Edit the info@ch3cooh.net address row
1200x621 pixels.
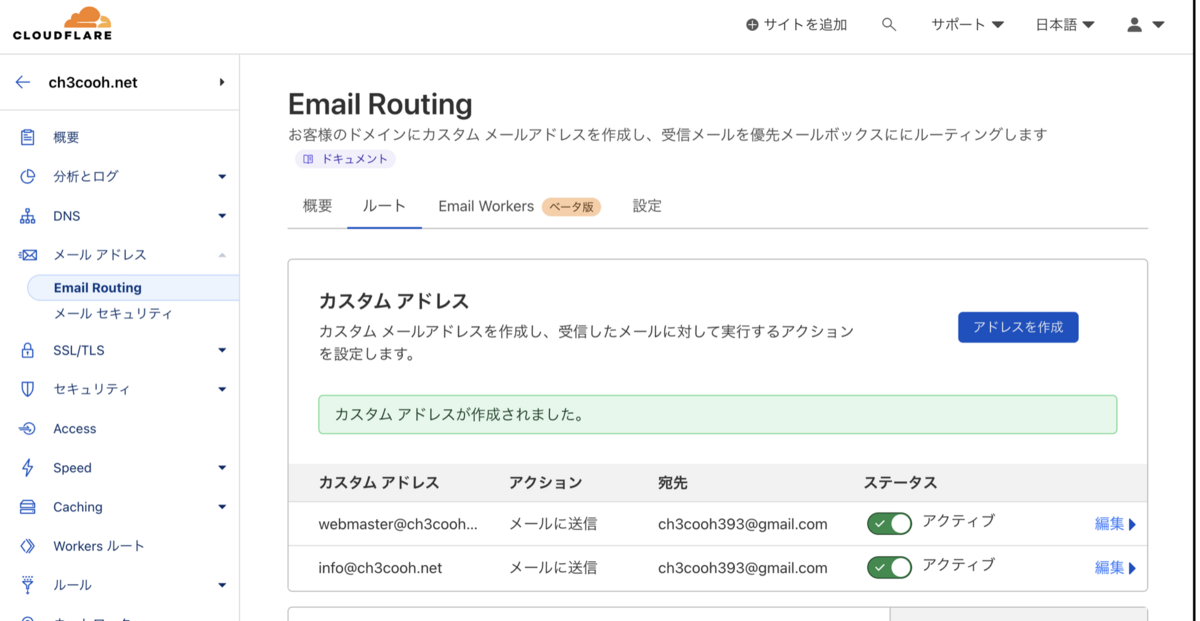click(x=1115, y=568)
